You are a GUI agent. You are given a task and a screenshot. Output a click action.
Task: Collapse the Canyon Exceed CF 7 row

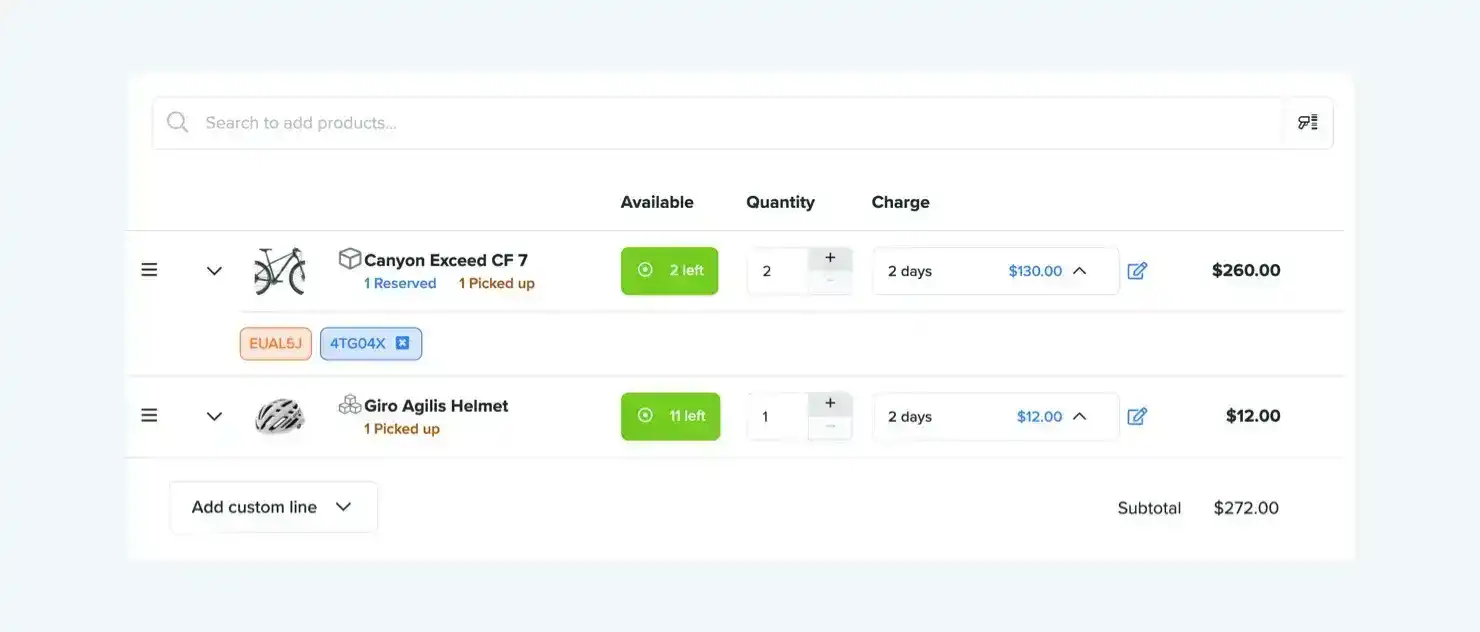214,271
